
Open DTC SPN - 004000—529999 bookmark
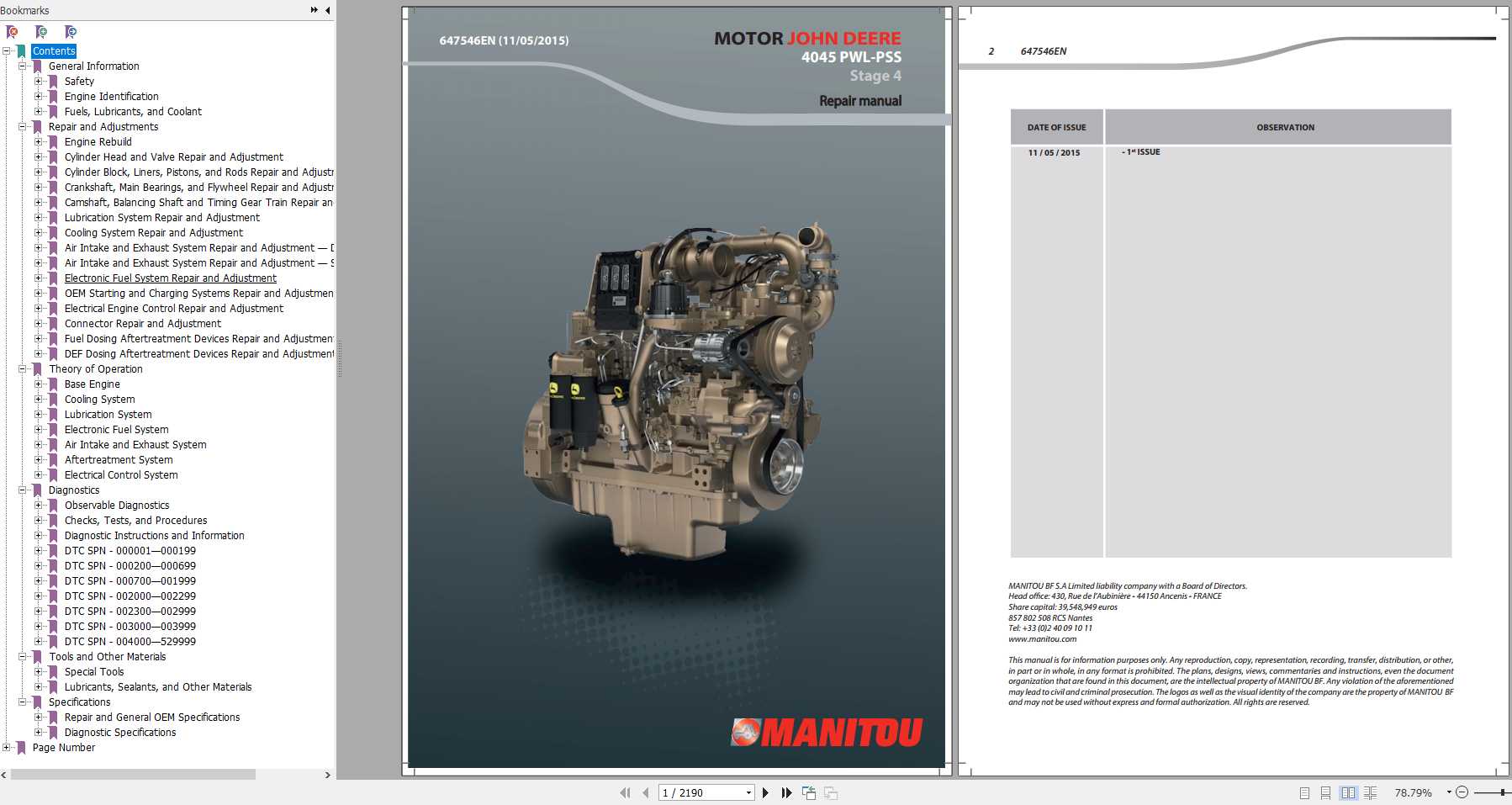point(130,642)
